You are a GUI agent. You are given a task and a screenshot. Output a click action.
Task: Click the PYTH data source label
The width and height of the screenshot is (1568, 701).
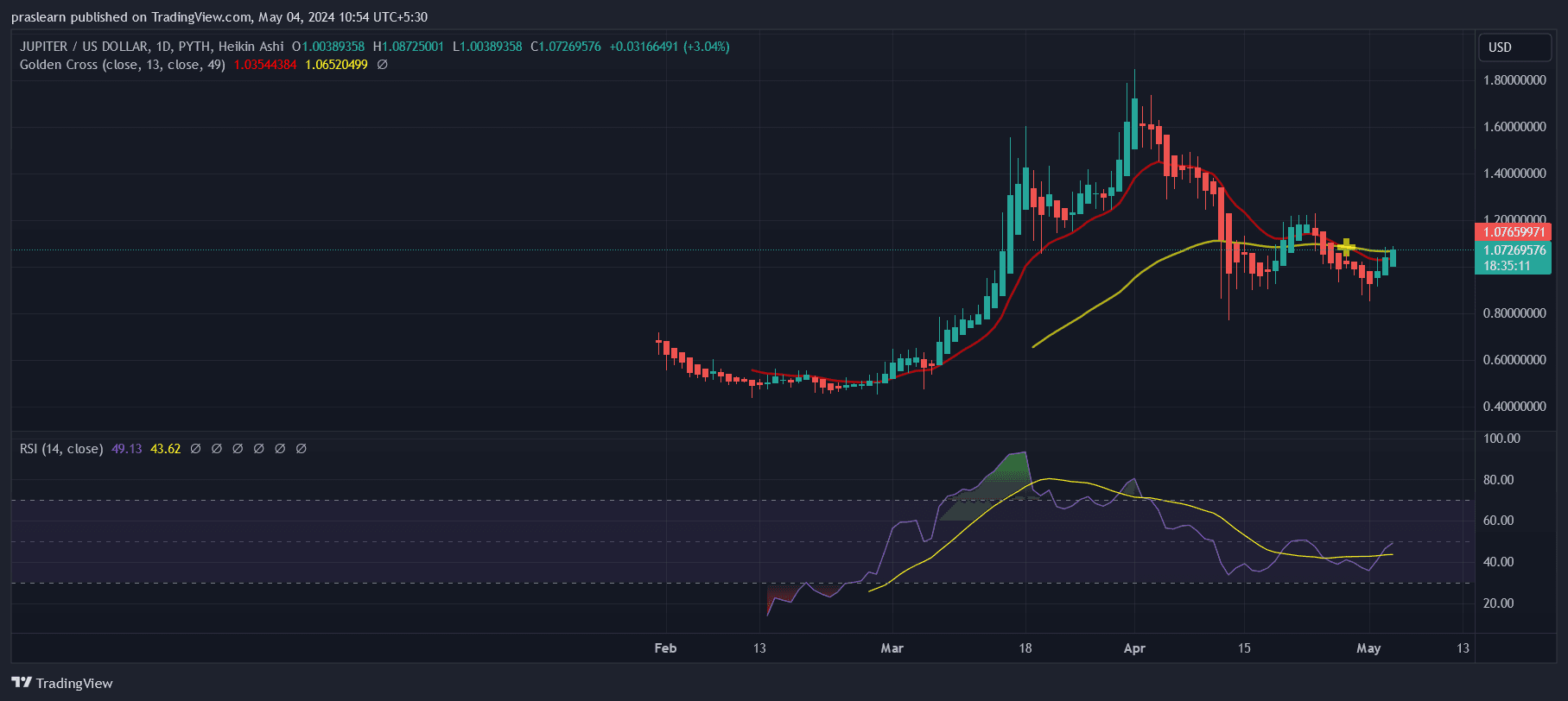194,47
